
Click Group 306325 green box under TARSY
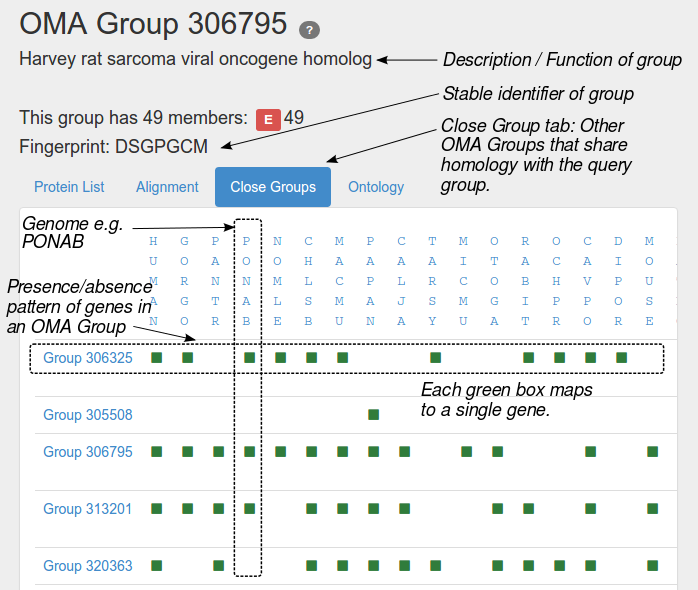tap(436, 358)
